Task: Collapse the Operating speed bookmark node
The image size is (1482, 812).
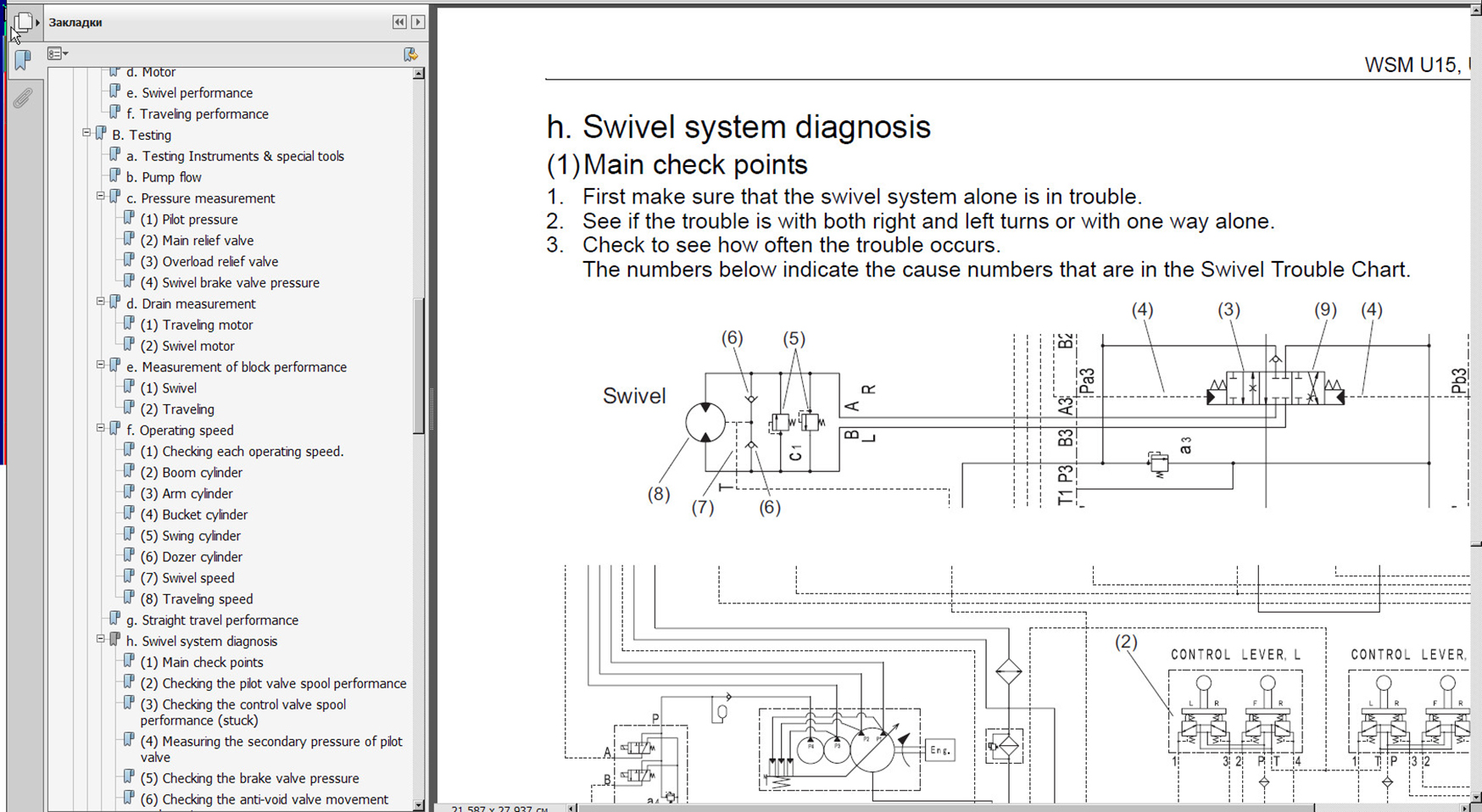Action: point(101,429)
